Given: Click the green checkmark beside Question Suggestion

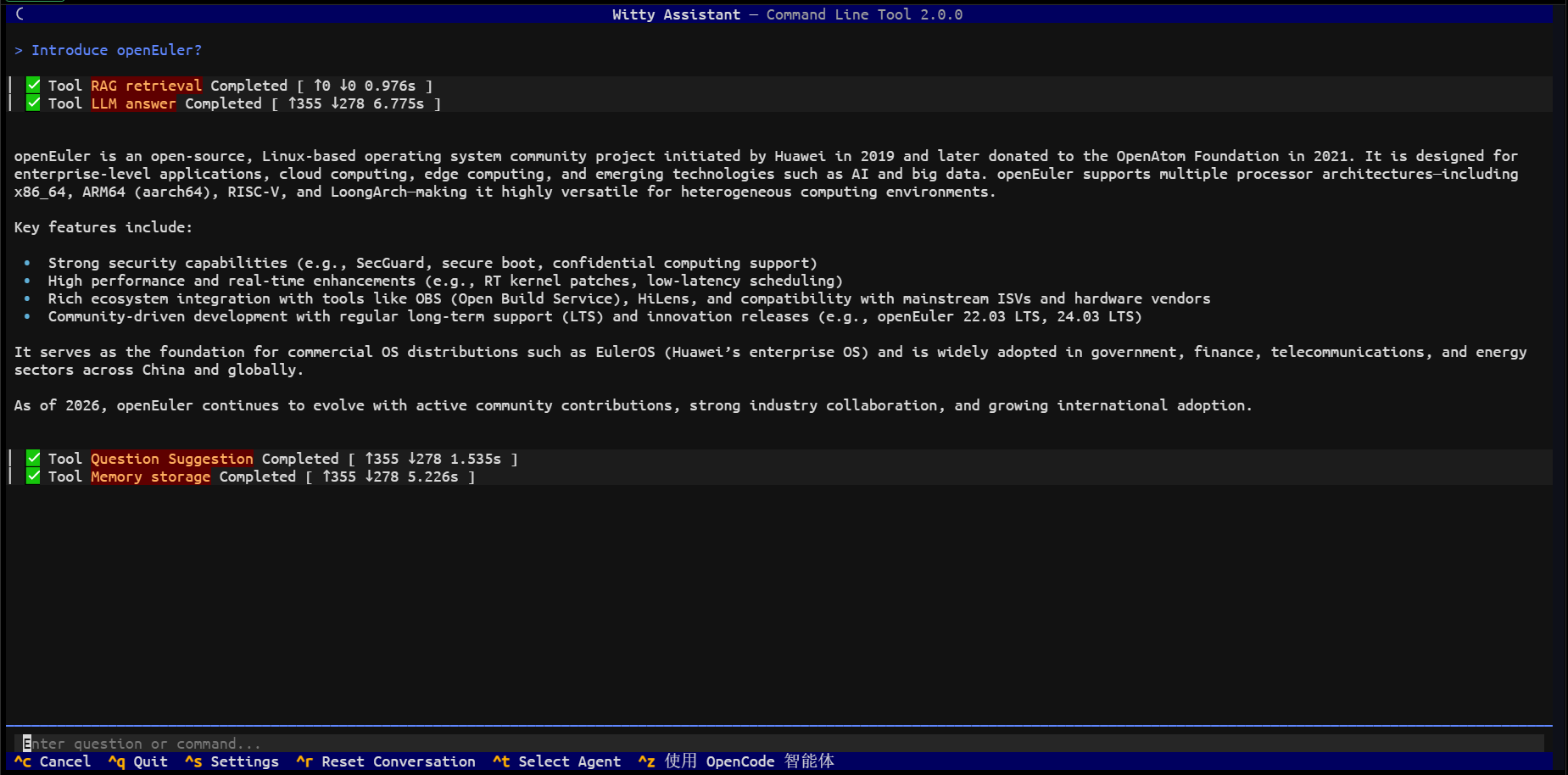Looking at the screenshot, I should (33, 458).
